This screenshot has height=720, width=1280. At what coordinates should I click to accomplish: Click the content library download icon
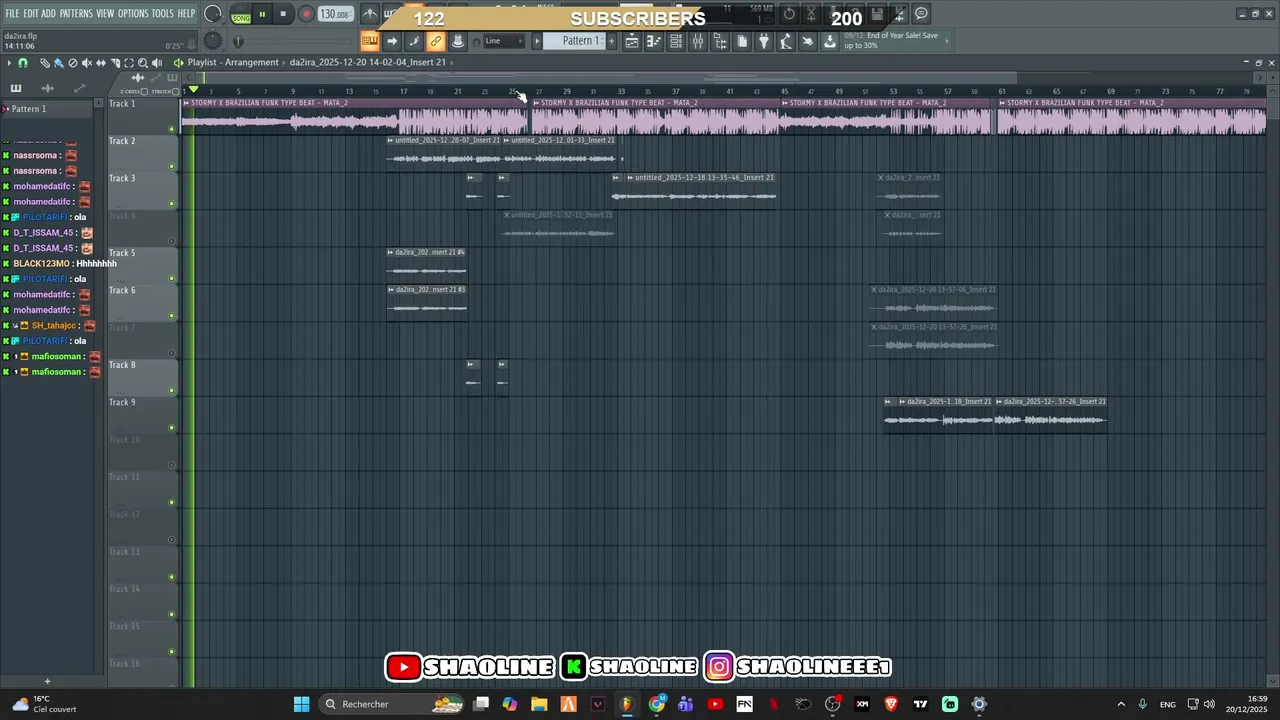pyautogui.click(x=830, y=41)
